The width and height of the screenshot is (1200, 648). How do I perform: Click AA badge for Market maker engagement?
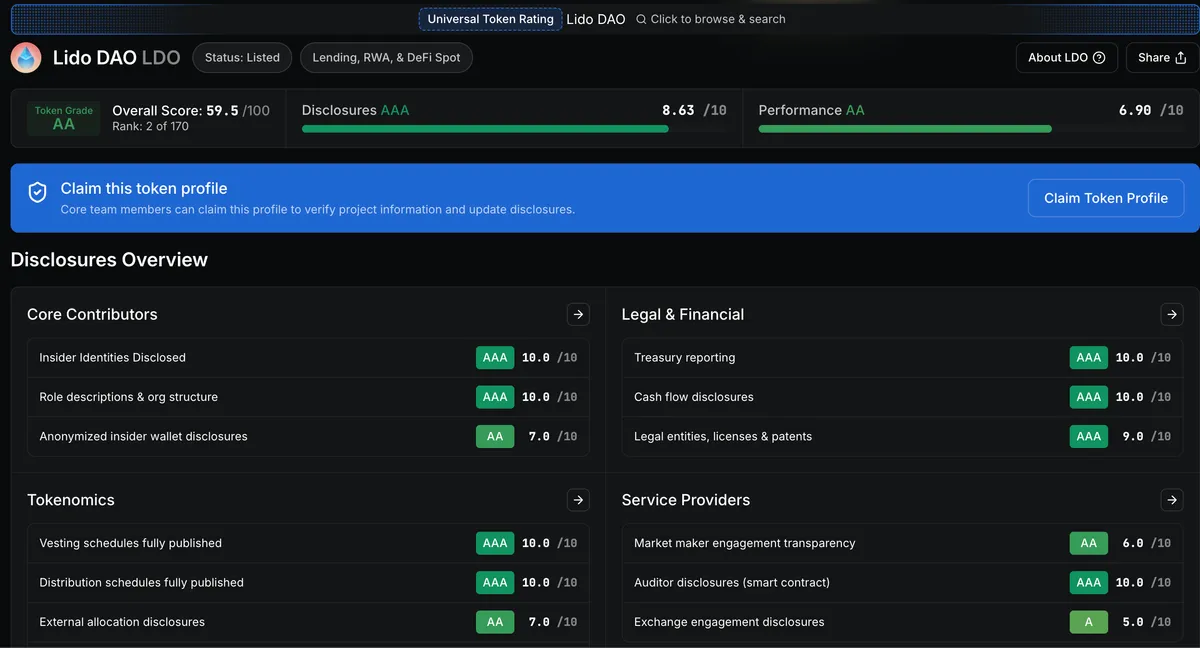pyautogui.click(x=1089, y=543)
